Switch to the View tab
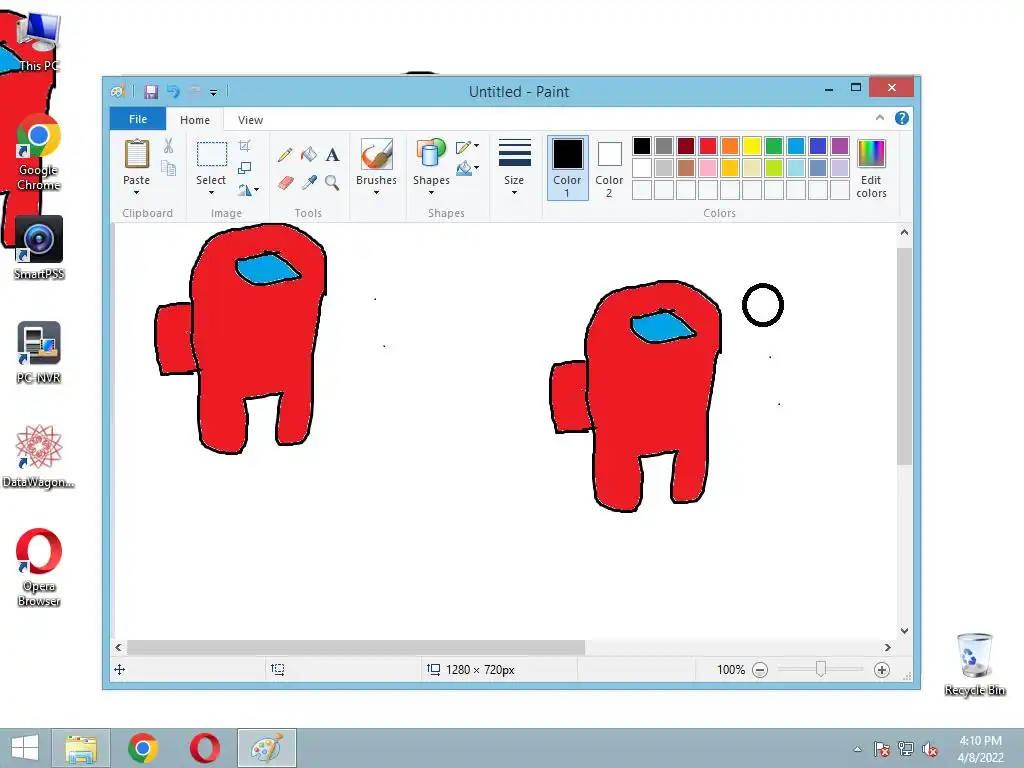The image size is (1024, 768). click(250, 120)
